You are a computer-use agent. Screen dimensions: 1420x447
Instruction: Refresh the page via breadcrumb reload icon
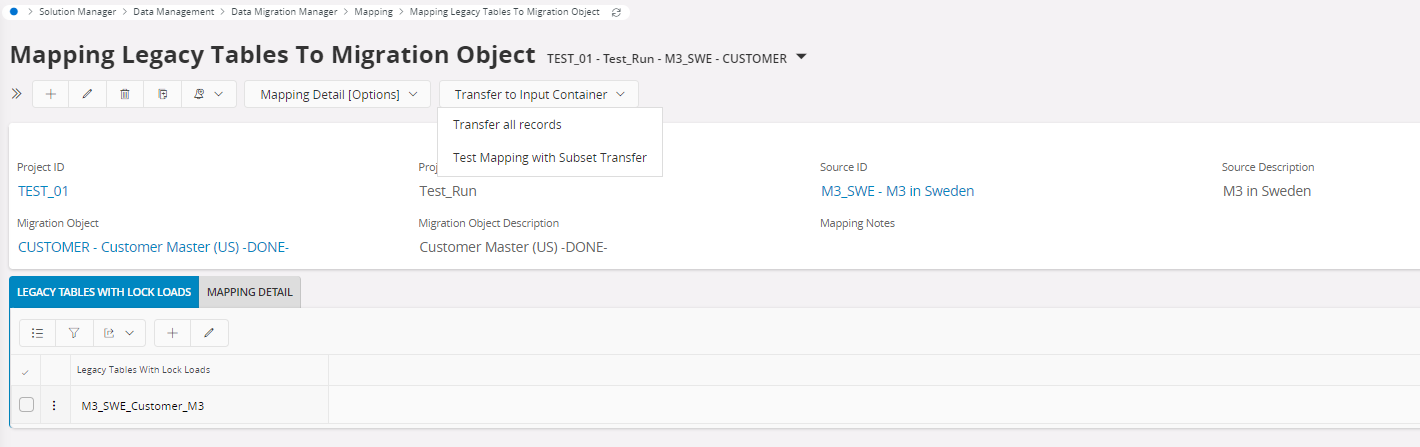(616, 12)
